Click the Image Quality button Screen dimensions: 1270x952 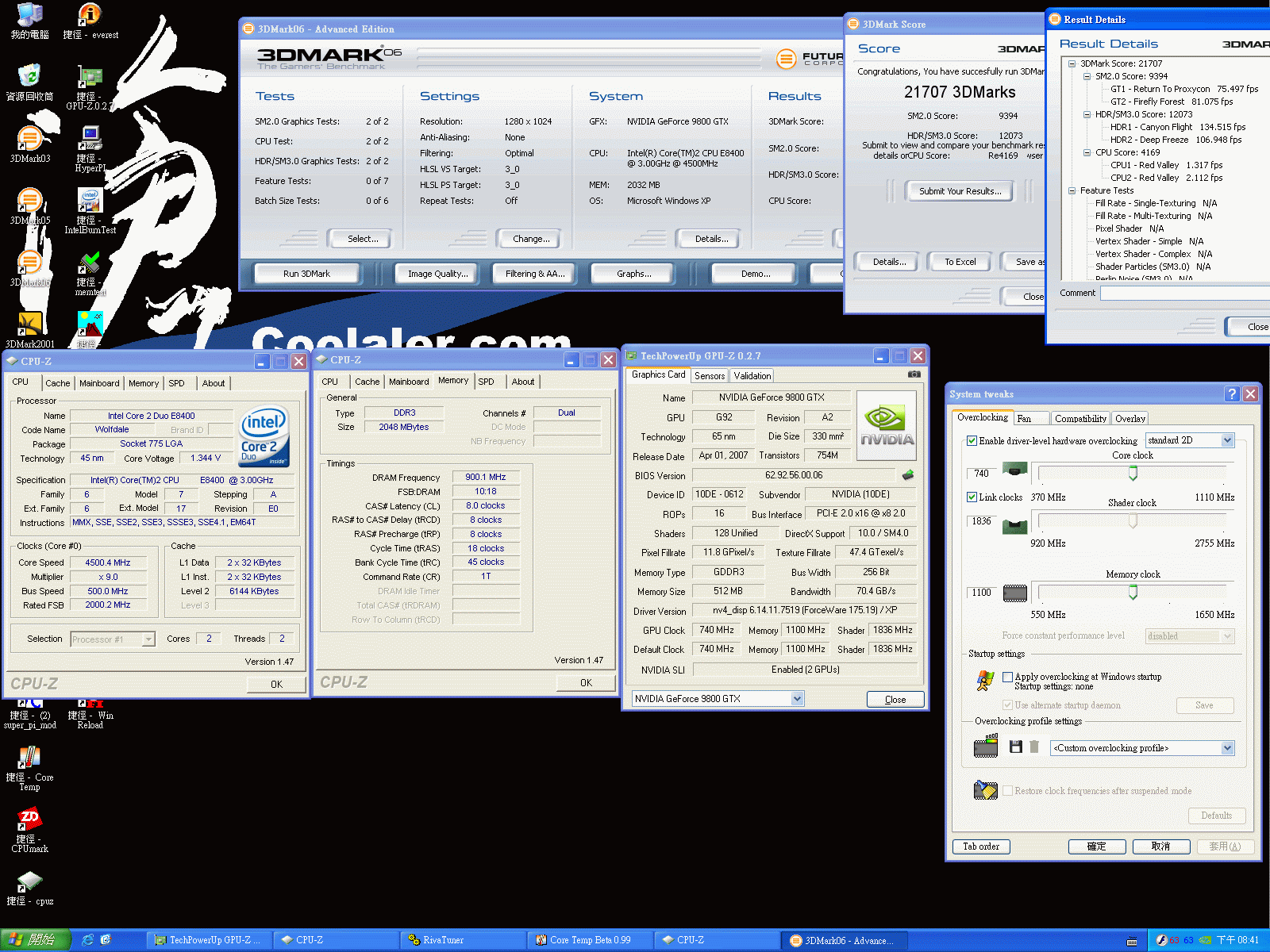[437, 274]
